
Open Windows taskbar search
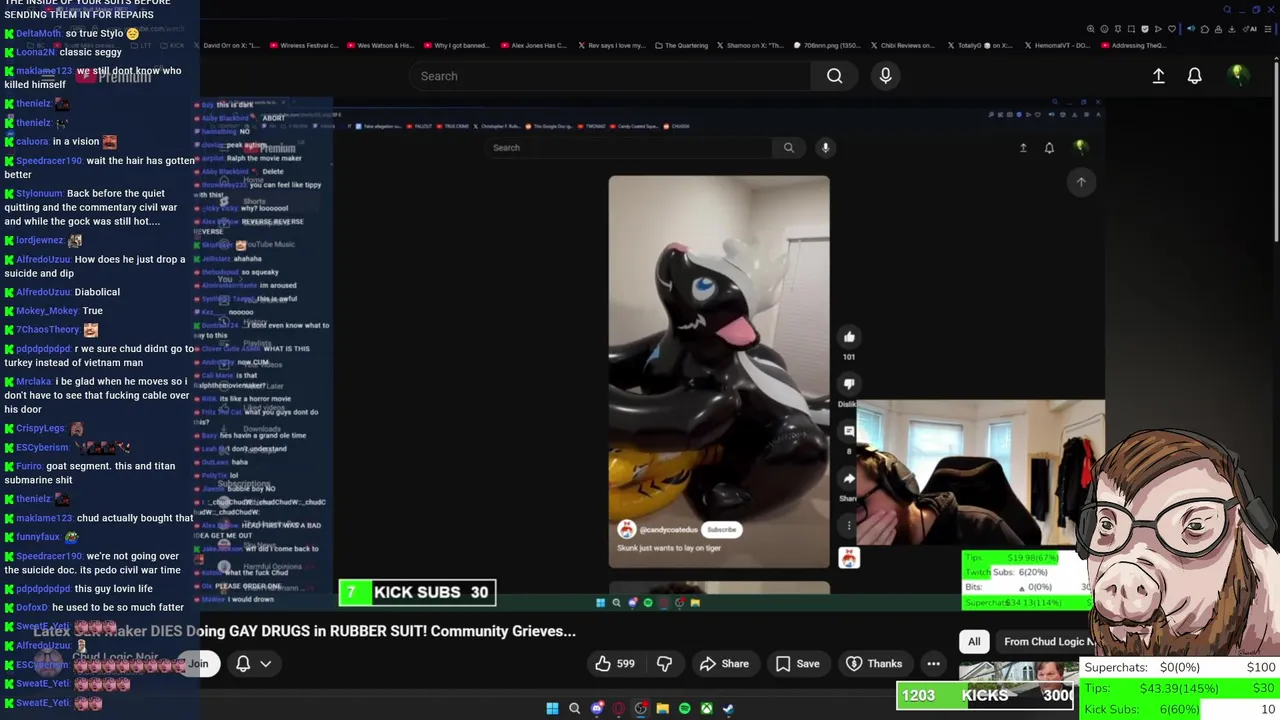[574, 708]
